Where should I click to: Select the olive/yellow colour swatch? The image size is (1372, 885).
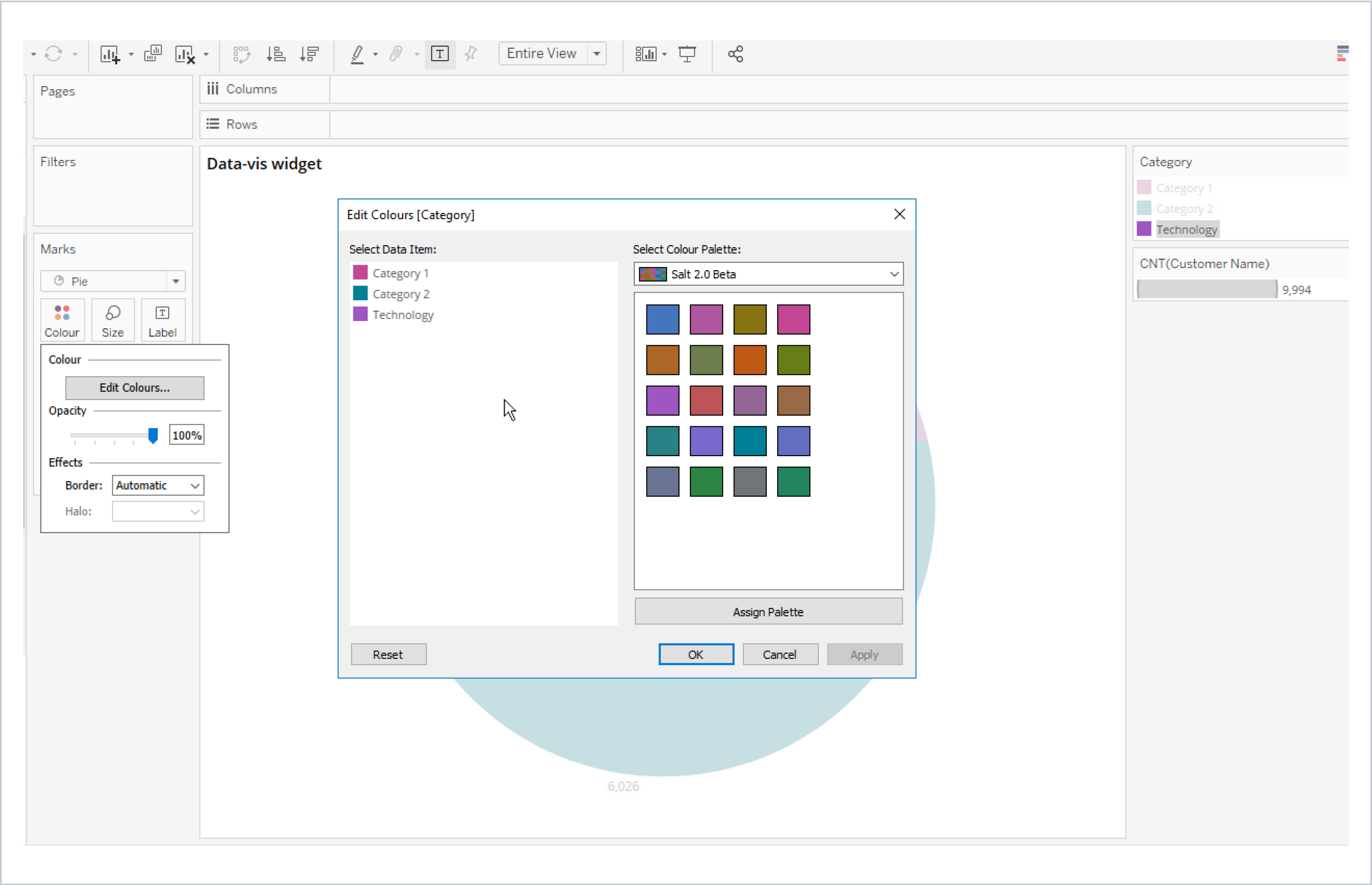(x=750, y=318)
